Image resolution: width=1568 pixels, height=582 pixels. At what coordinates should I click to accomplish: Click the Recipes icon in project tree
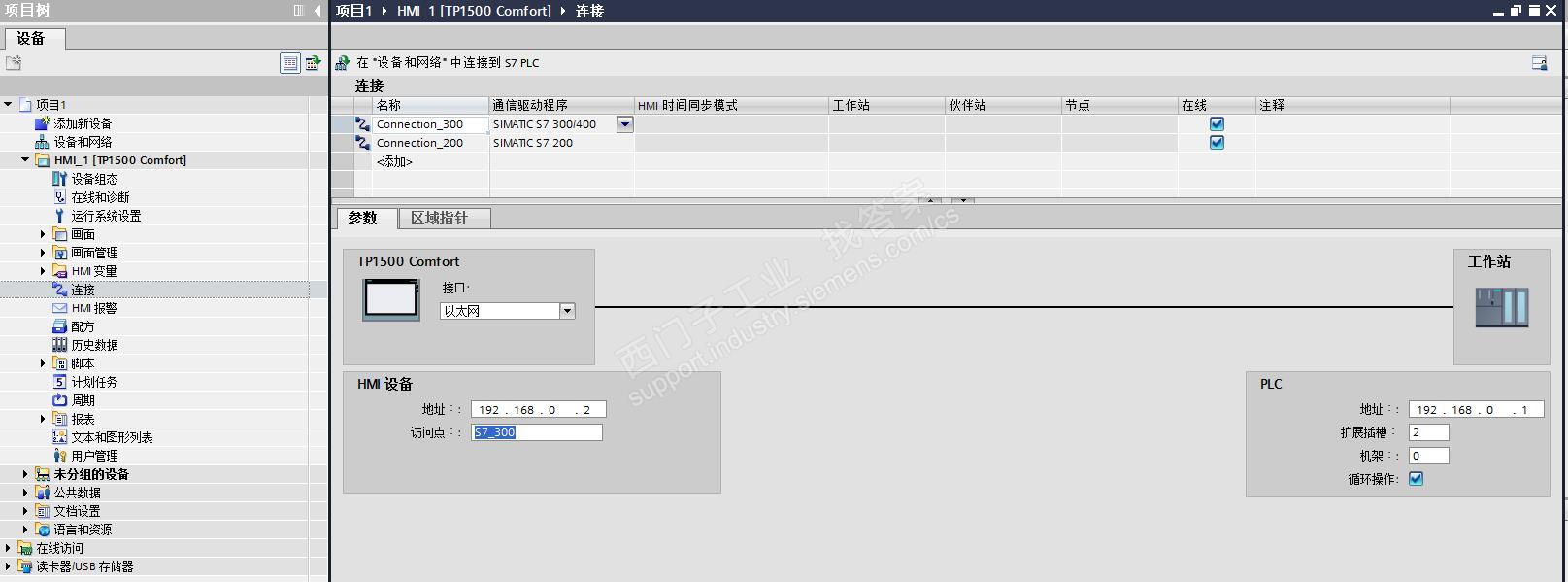tap(59, 326)
